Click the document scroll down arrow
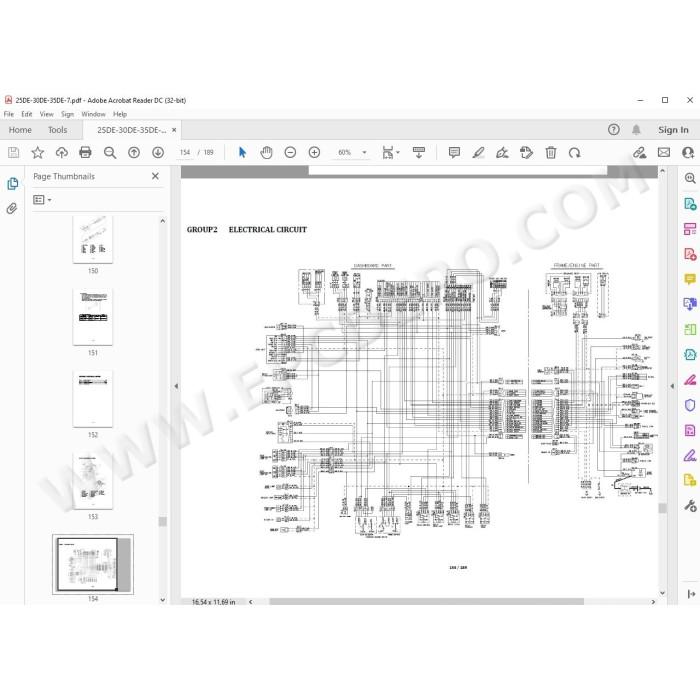The image size is (700, 700). click(x=662, y=593)
